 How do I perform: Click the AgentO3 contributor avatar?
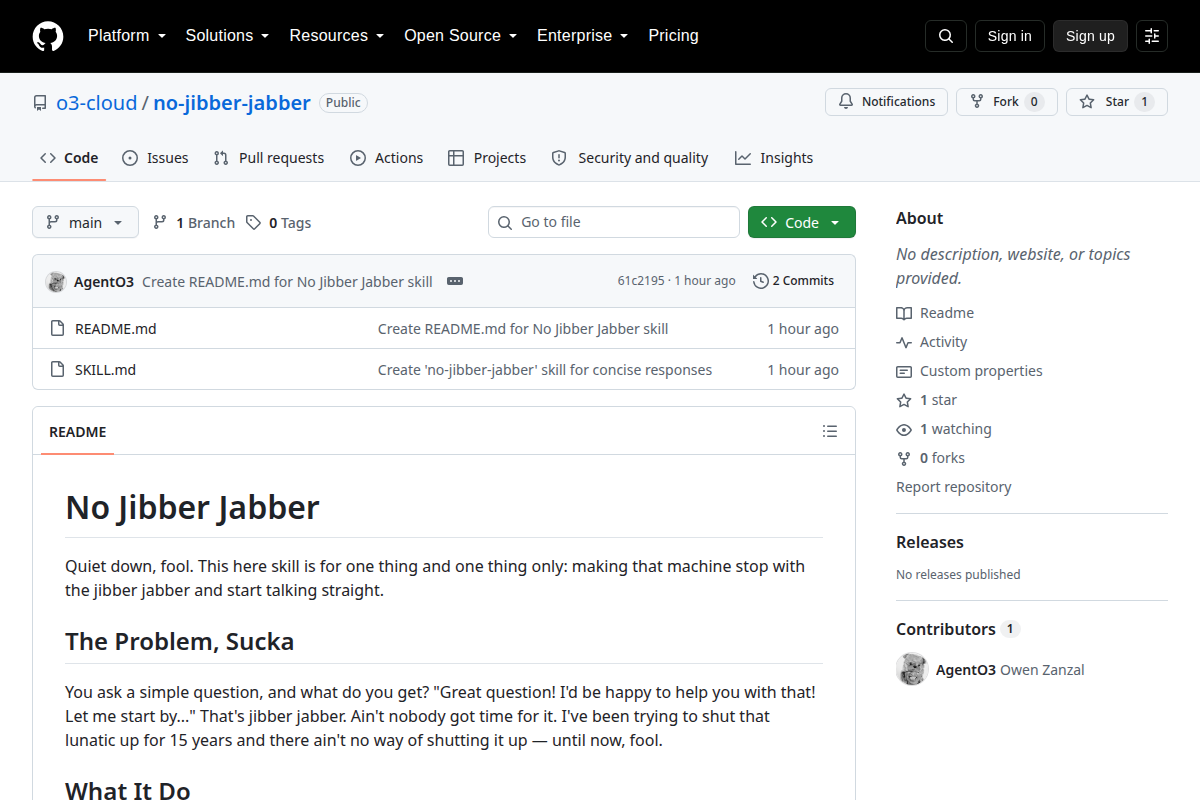tap(912, 670)
